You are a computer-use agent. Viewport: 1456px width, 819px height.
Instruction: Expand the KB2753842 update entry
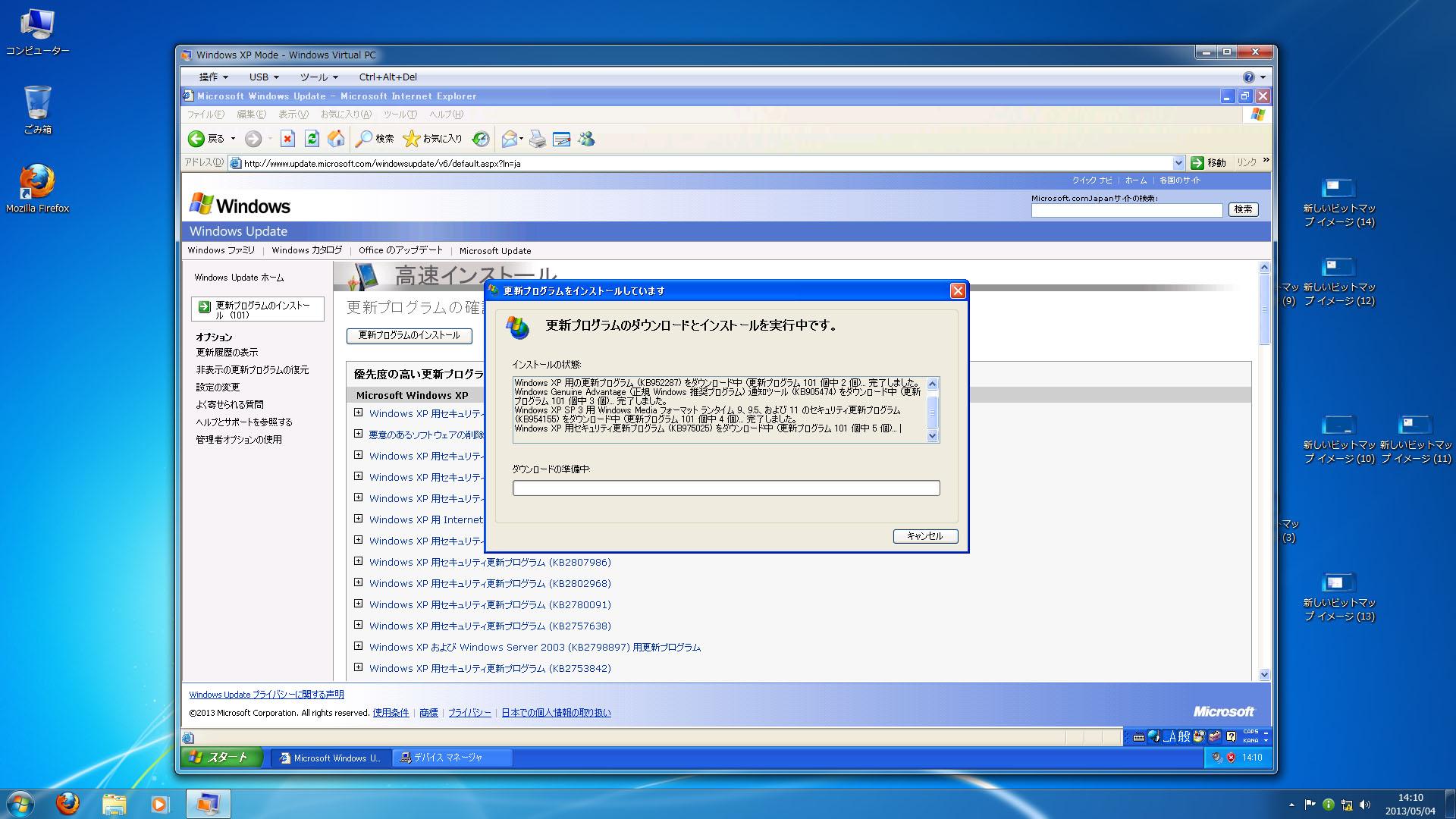pos(359,668)
